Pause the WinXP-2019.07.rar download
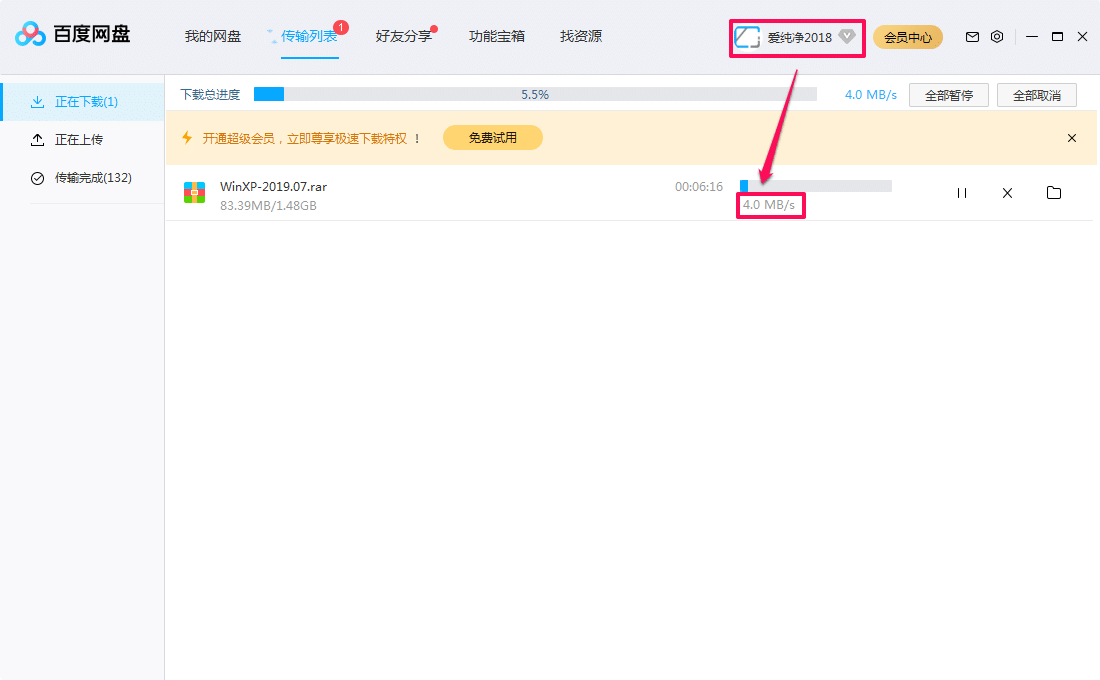 (962, 193)
